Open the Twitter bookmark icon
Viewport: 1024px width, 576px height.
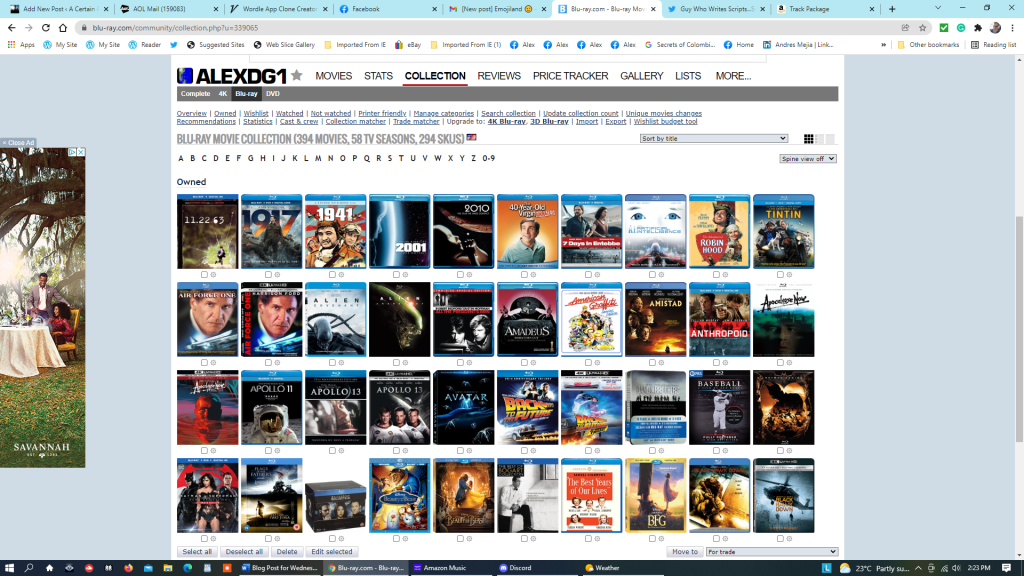point(174,45)
